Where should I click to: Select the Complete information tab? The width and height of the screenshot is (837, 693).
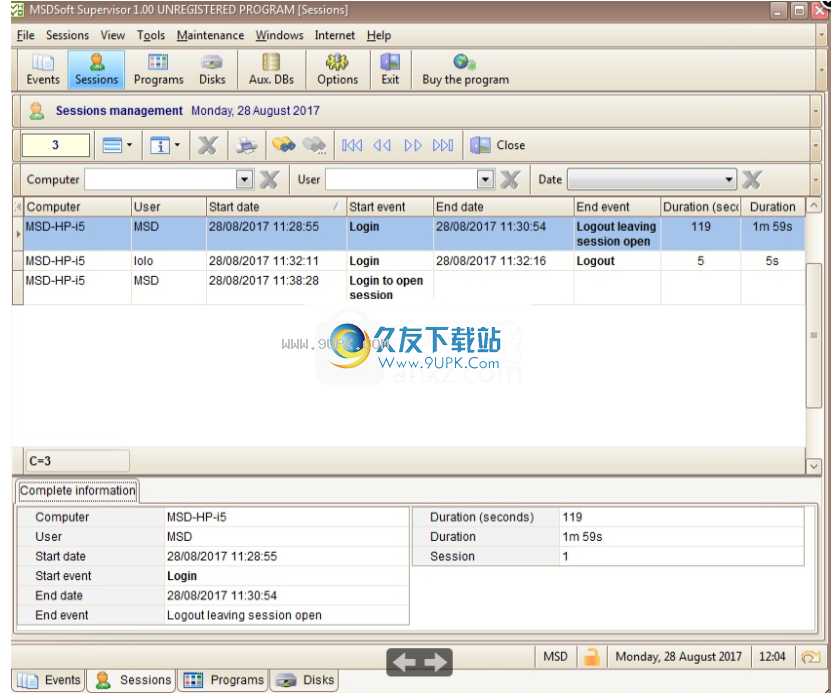click(x=78, y=491)
